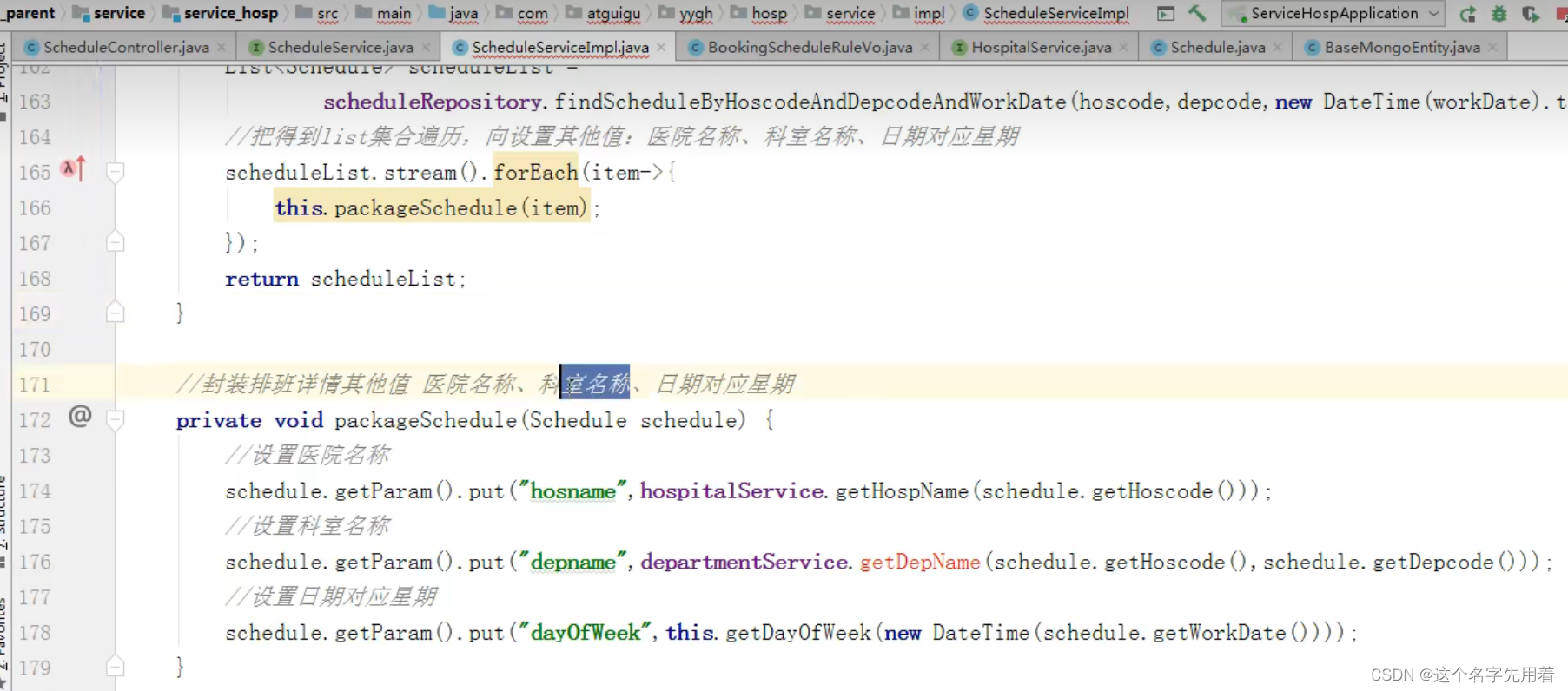Click 'private void packageSchedule' declaration

(x=346, y=420)
